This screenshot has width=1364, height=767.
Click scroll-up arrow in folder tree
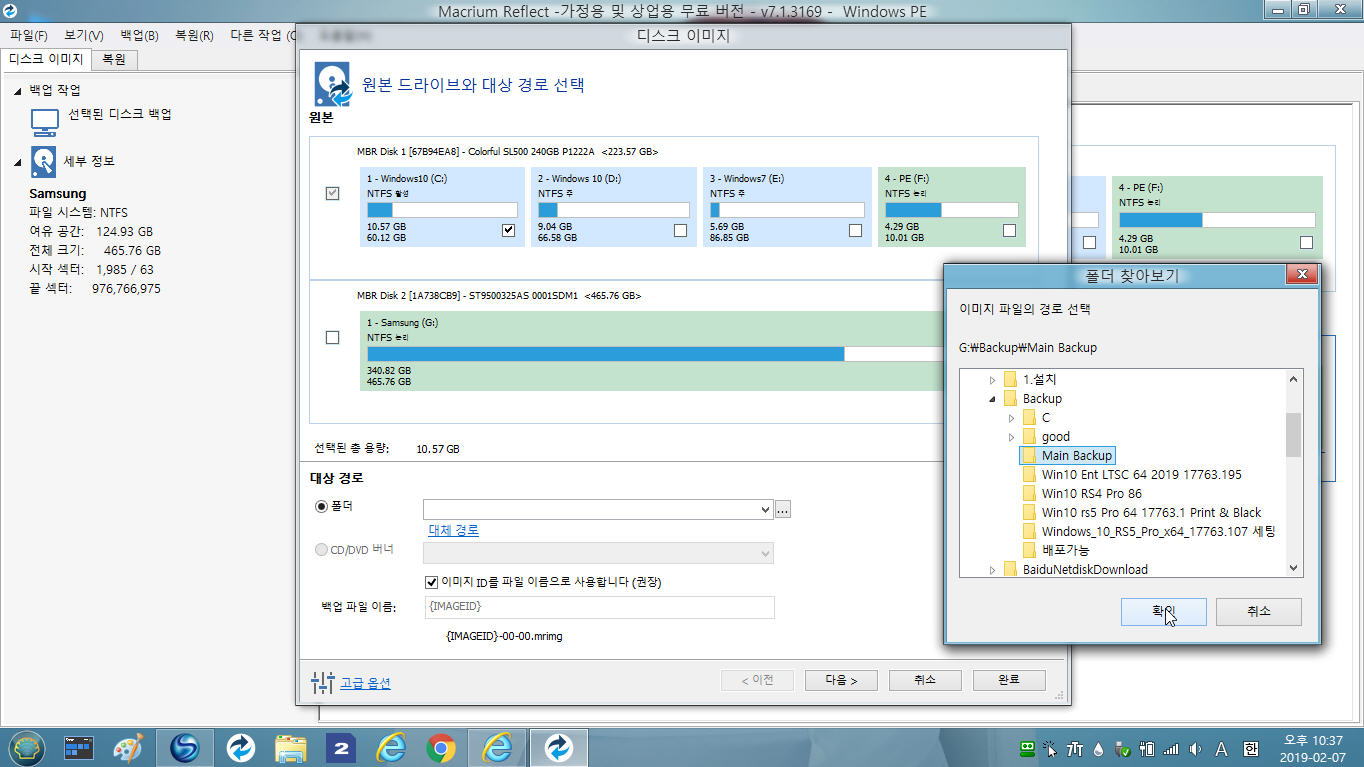(1293, 379)
